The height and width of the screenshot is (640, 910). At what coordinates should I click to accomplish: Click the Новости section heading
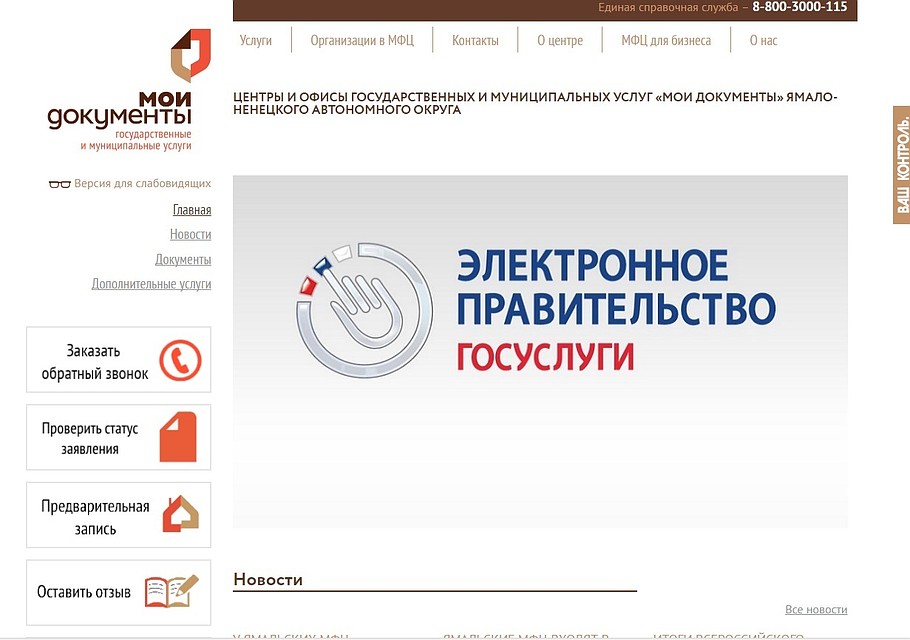[x=268, y=580]
